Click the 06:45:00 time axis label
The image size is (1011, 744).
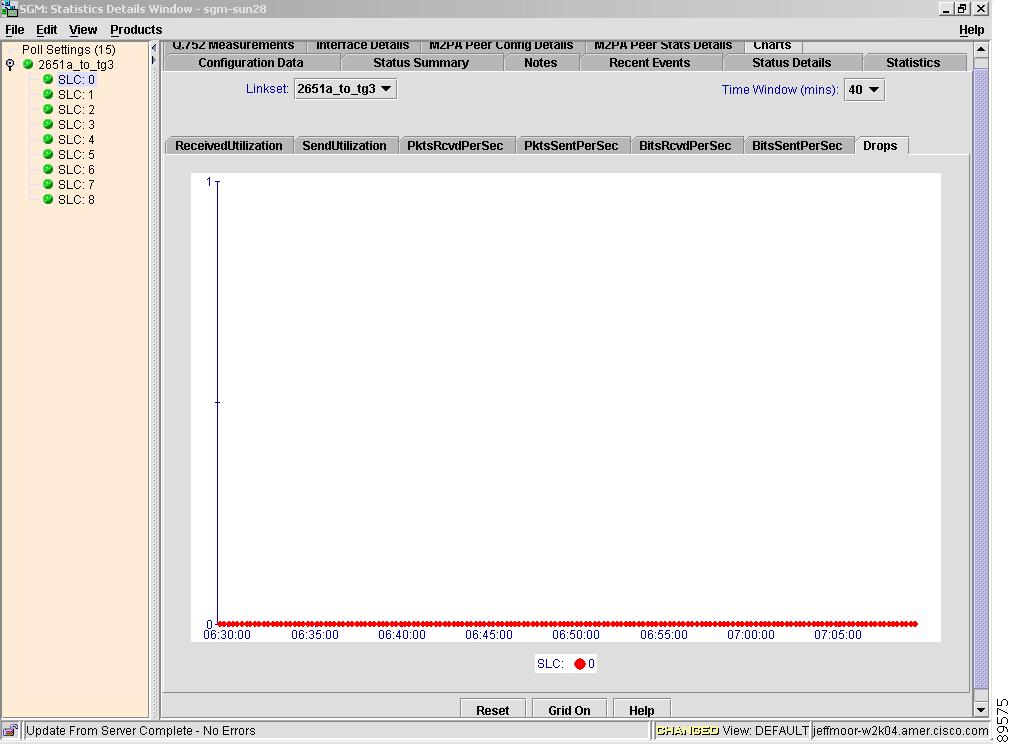pyautogui.click(x=489, y=635)
